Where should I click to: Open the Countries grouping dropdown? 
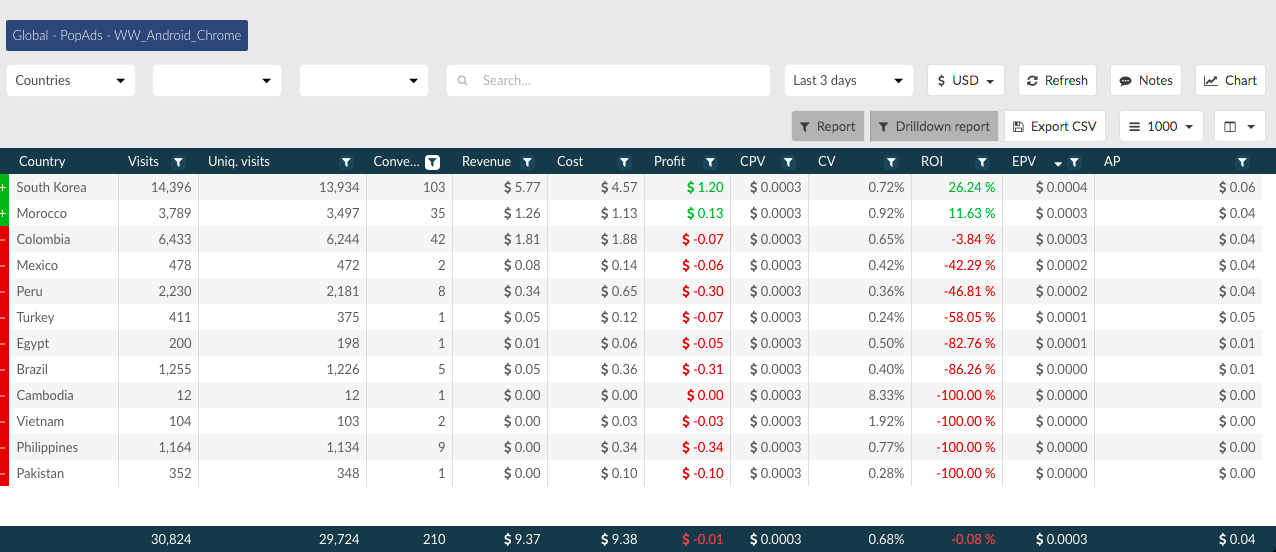(x=71, y=81)
